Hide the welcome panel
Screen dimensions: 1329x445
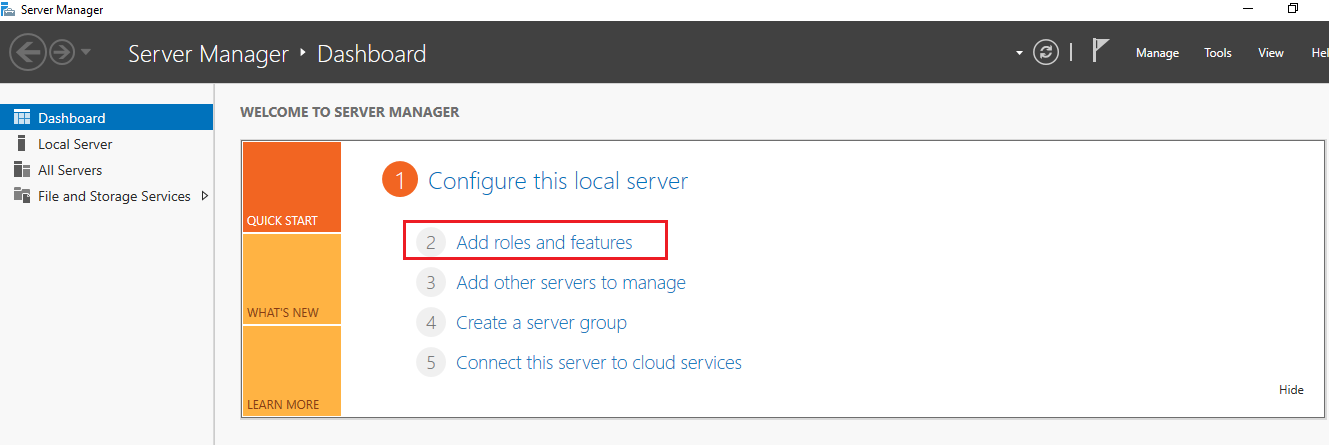coord(1291,390)
